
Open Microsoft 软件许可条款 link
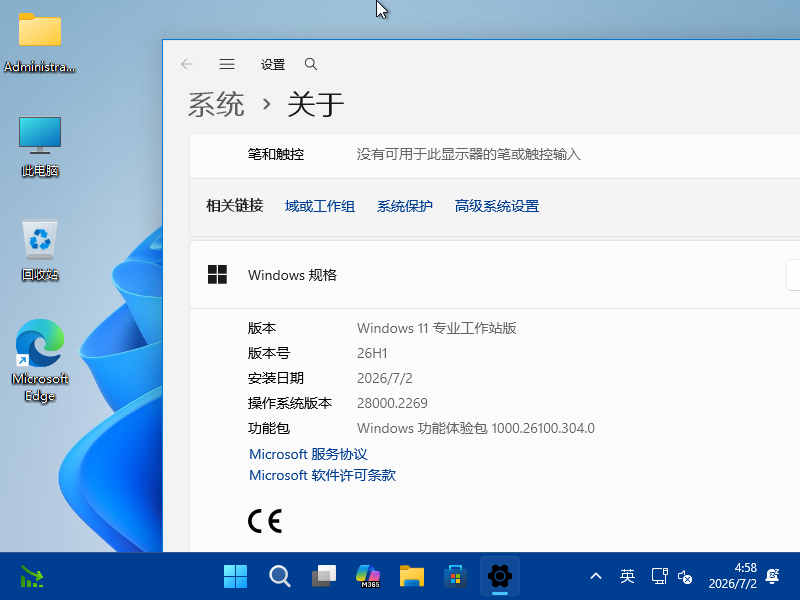[x=322, y=475]
